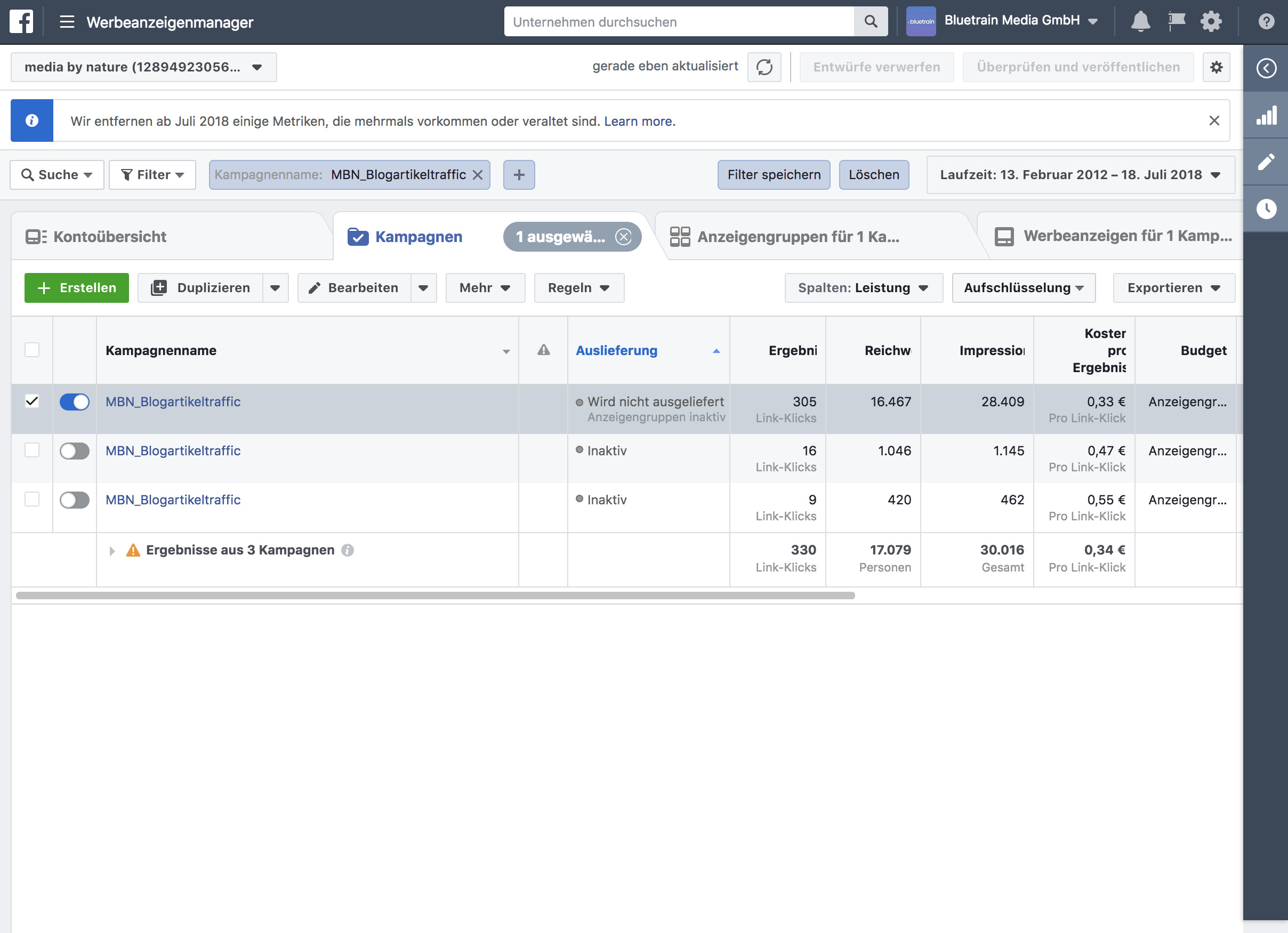Open the hamburger menu beside Werbeanzeigenmanager
1288x933 pixels.
tap(67, 21)
